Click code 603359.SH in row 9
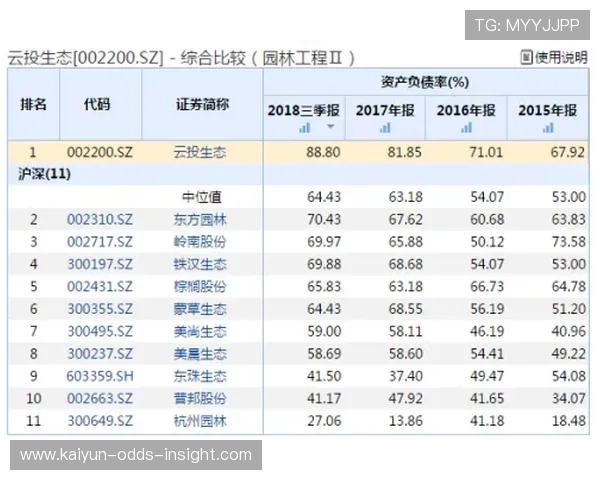Screen dimensions: 600x480 pos(100,376)
